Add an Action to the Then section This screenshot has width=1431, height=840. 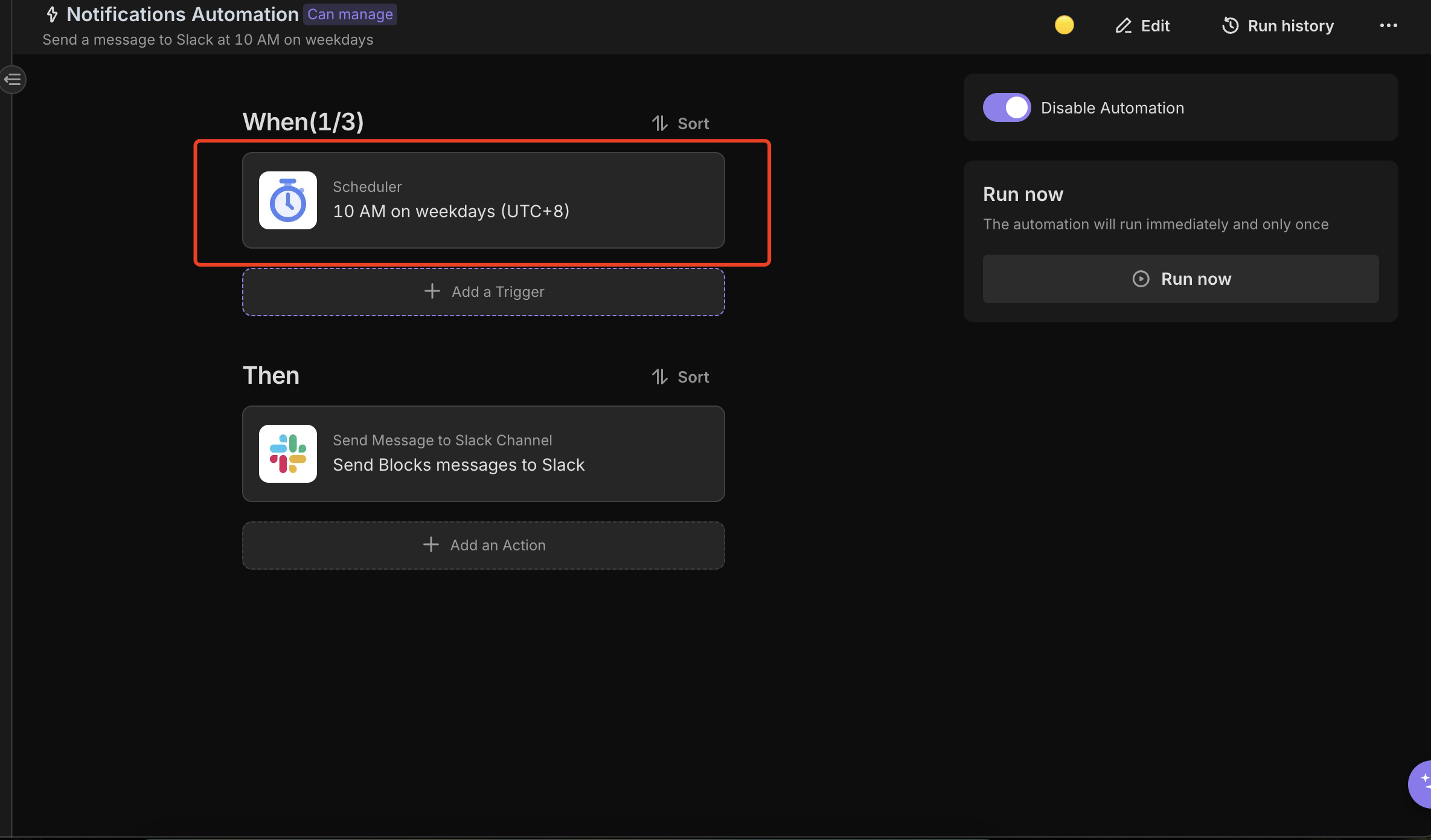point(483,545)
